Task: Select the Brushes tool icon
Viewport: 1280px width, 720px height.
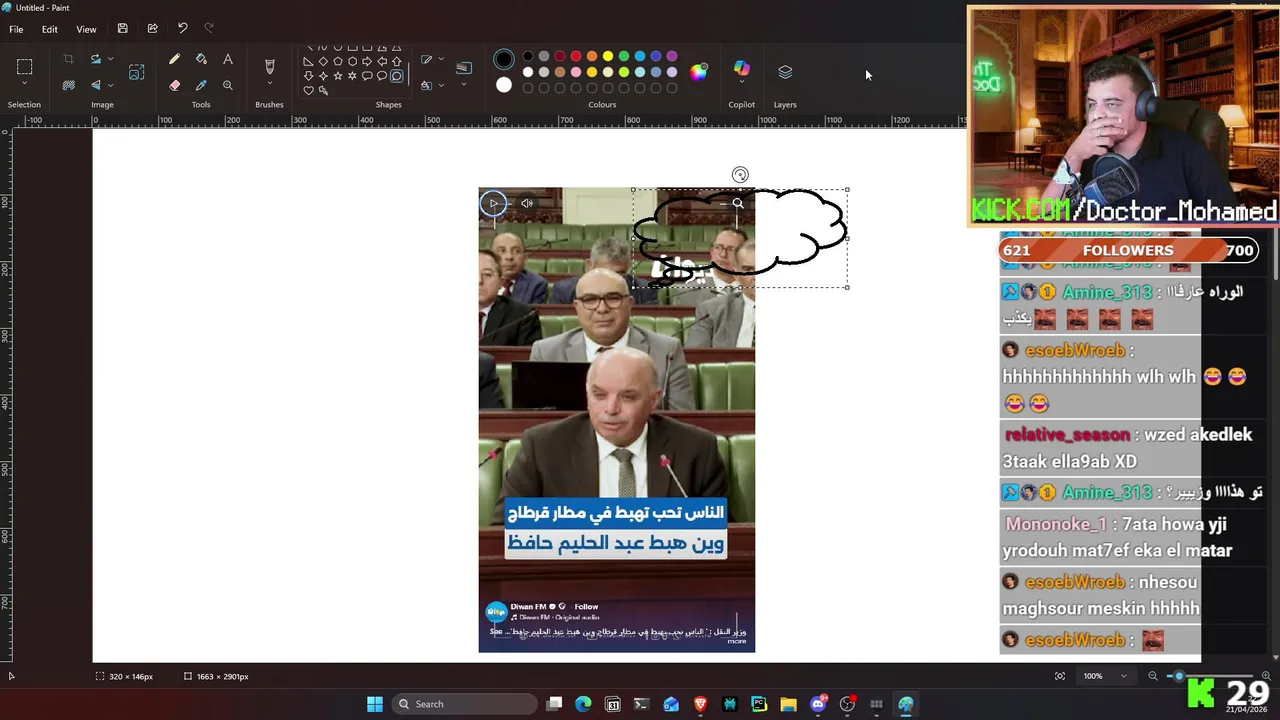Action: click(269, 67)
